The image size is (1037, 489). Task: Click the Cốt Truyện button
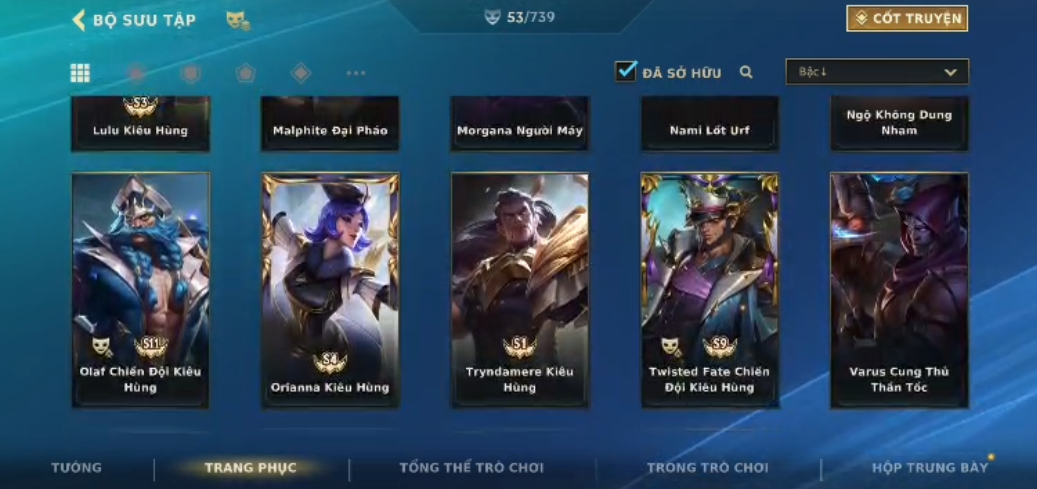coord(907,19)
